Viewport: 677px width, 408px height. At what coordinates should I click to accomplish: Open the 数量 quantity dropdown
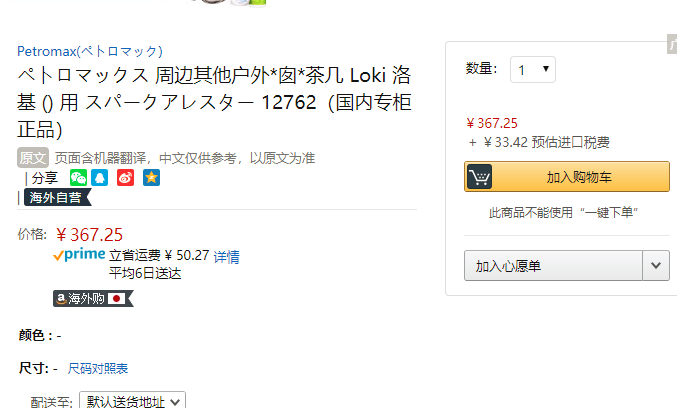coord(533,70)
